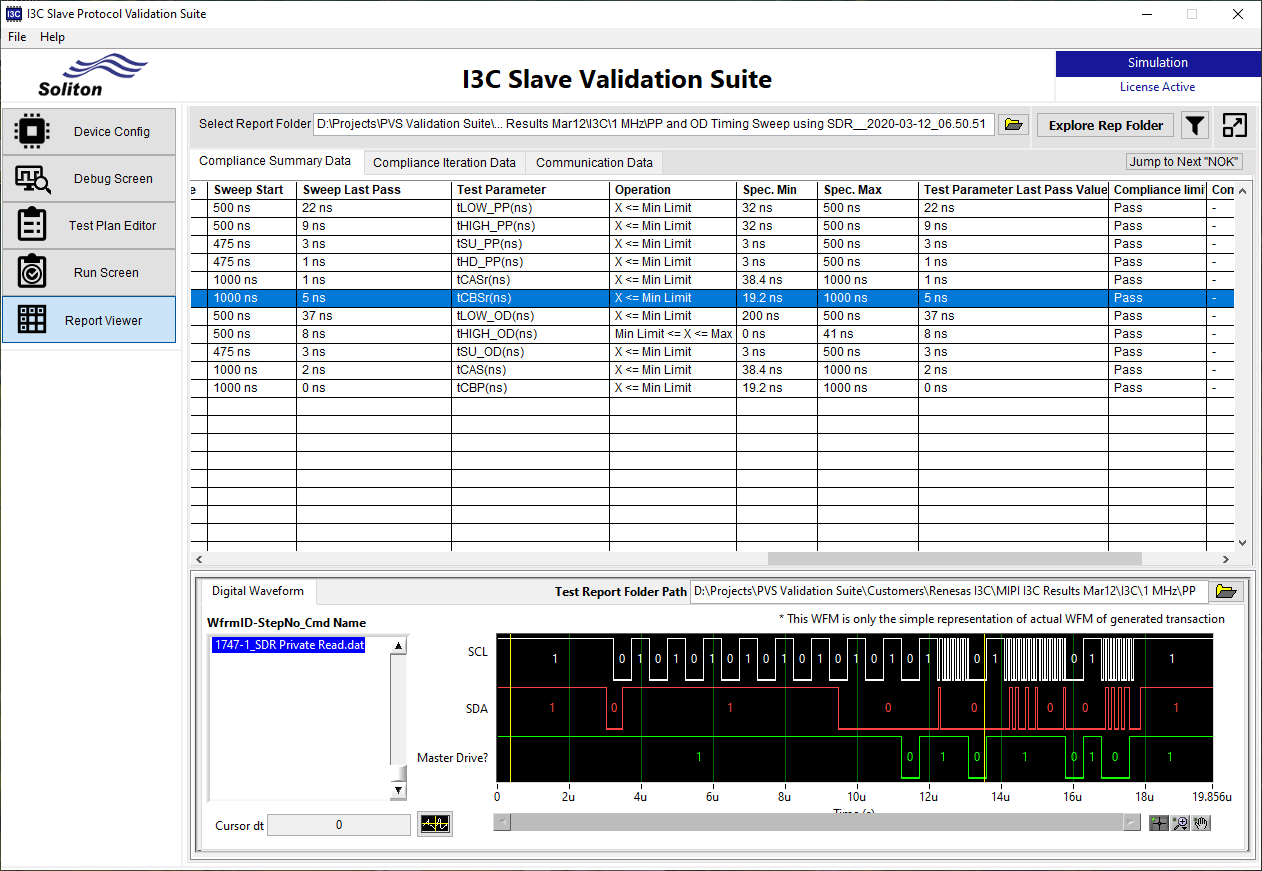Screen dimensions: 1262x871
Task: Select the pan hand tool on the waveform
Action: [x=1200, y=823]
